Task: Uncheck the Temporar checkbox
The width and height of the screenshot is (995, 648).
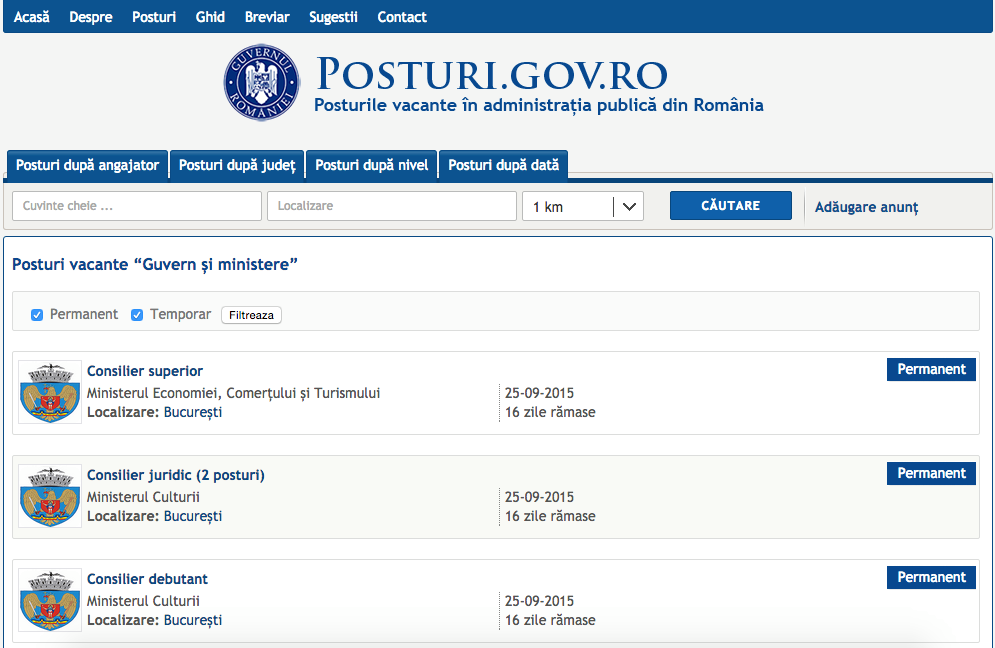Action: coord(137,315)
